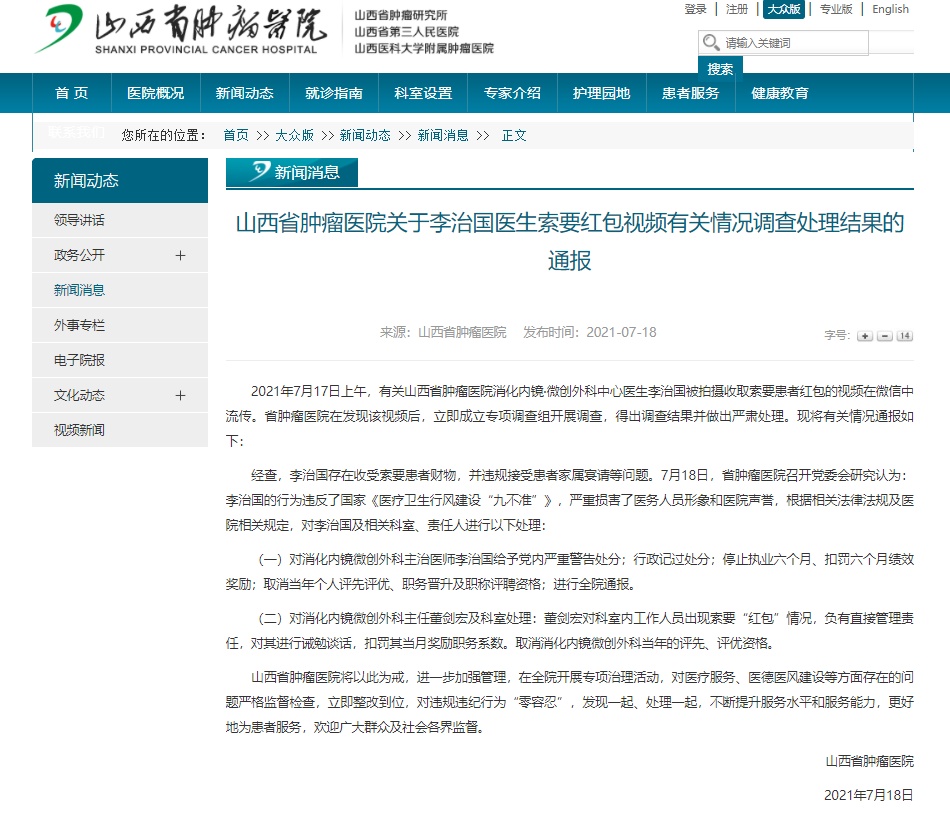Viewport: 950px width, 818px height.
Task: Switch to 大众版 site version
Action: coord(783,9)
